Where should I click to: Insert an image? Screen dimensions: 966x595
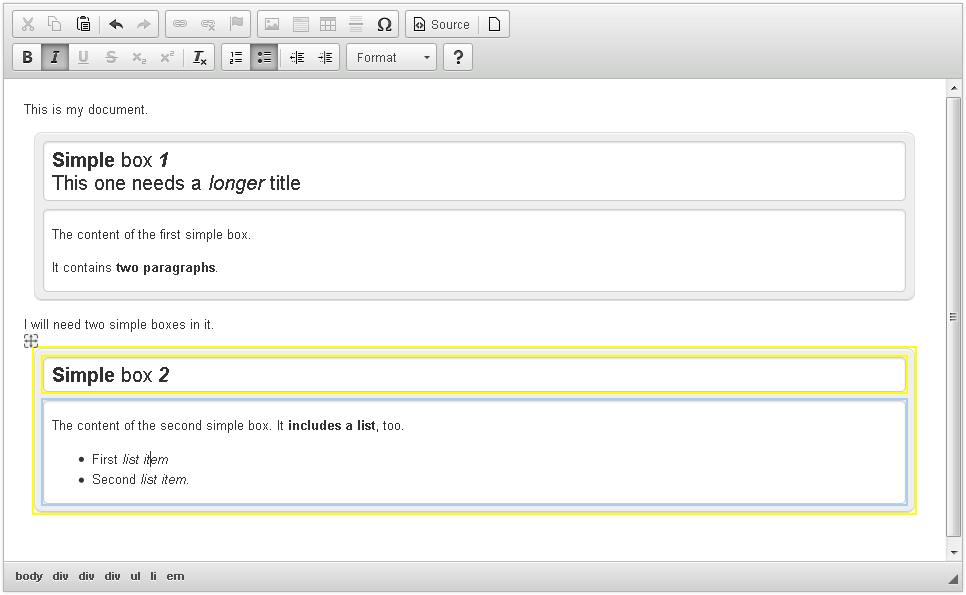[272, 24]
